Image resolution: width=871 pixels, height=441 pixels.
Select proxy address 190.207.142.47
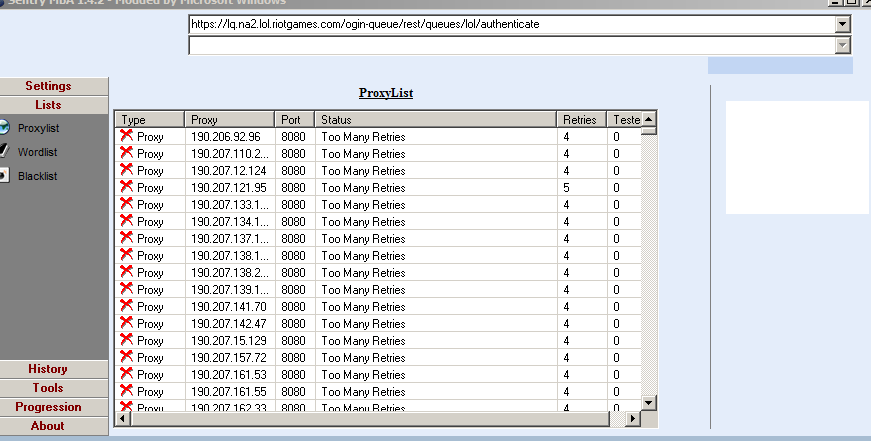tap(228, 324)
